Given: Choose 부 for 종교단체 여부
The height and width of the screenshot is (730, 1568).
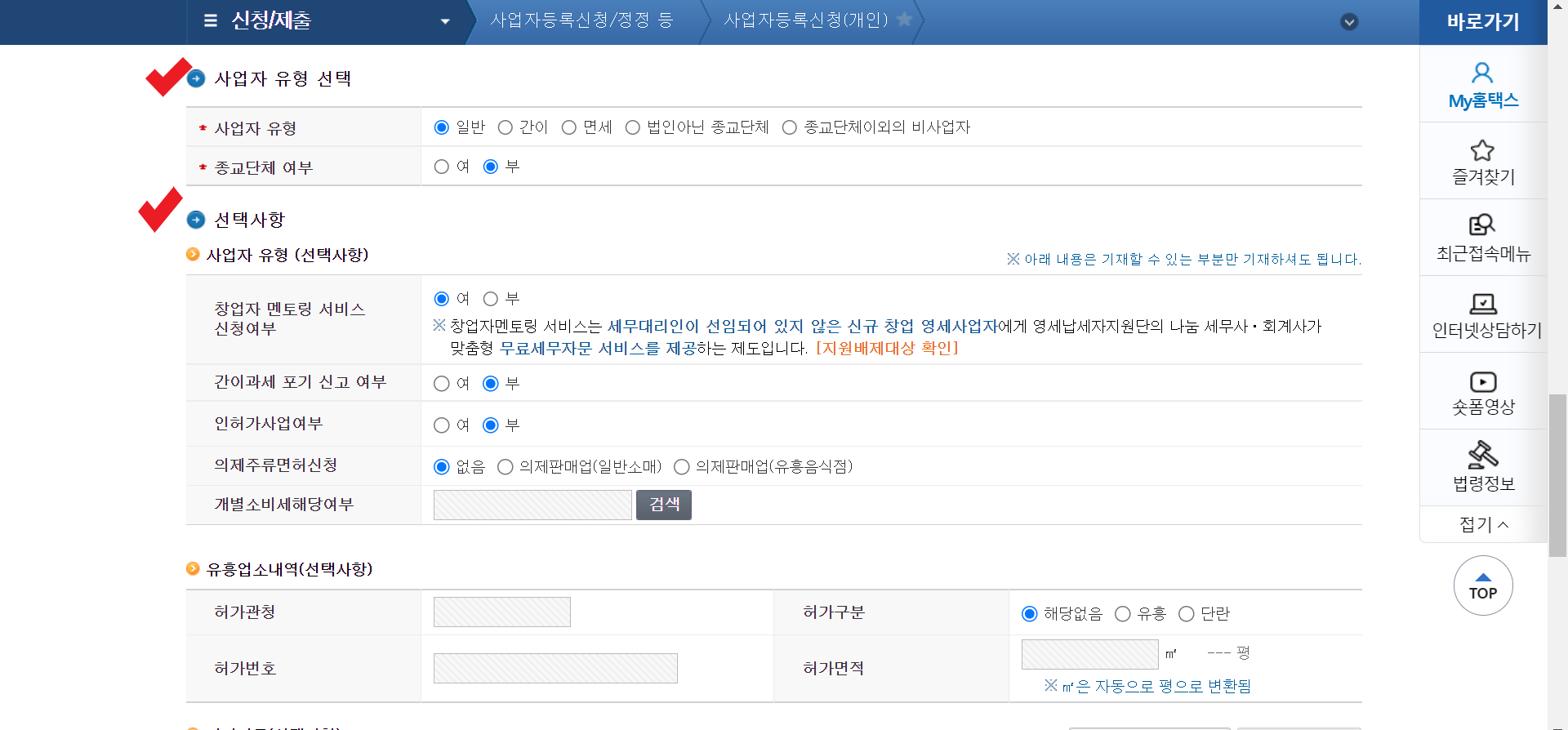Looking at the screenshot, I should pyautogui.click(x=491, y=167).
